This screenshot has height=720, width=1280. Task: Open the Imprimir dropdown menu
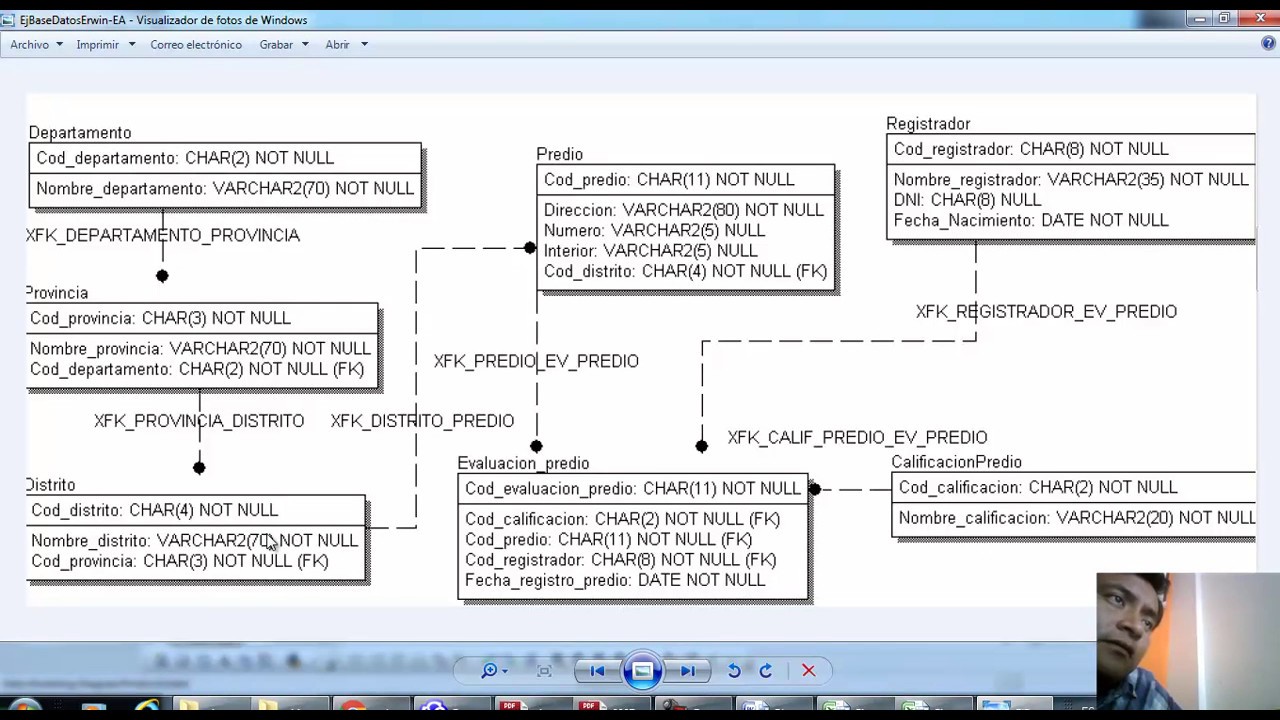(105, 44)
